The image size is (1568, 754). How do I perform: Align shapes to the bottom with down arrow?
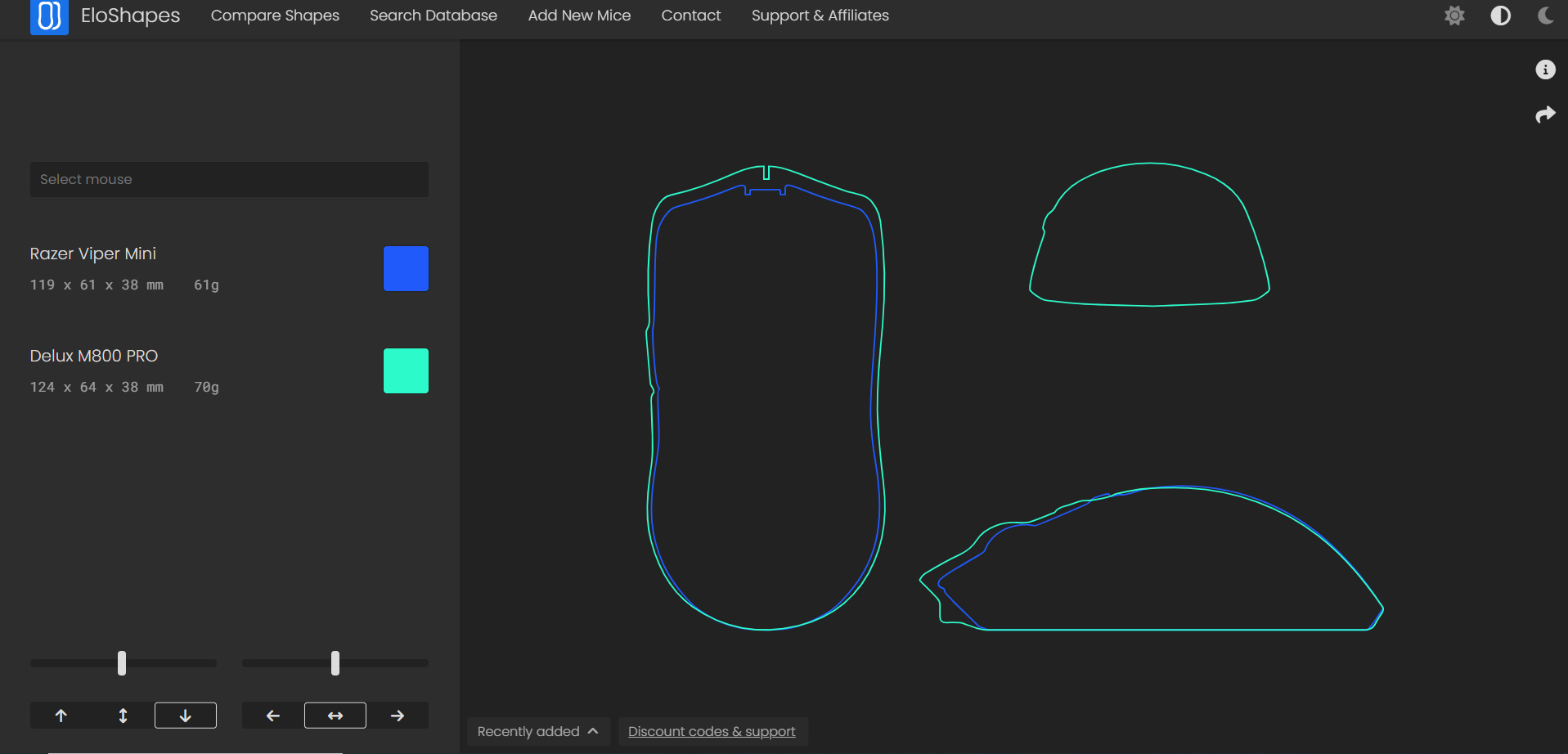tap(186, 716)
